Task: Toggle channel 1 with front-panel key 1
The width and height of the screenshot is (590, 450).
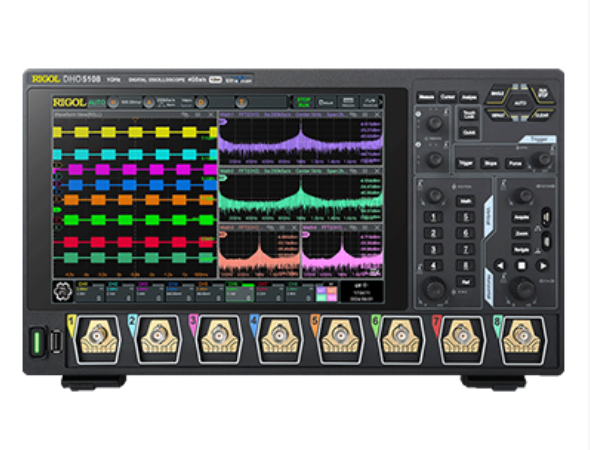Action: click(433, 217)
